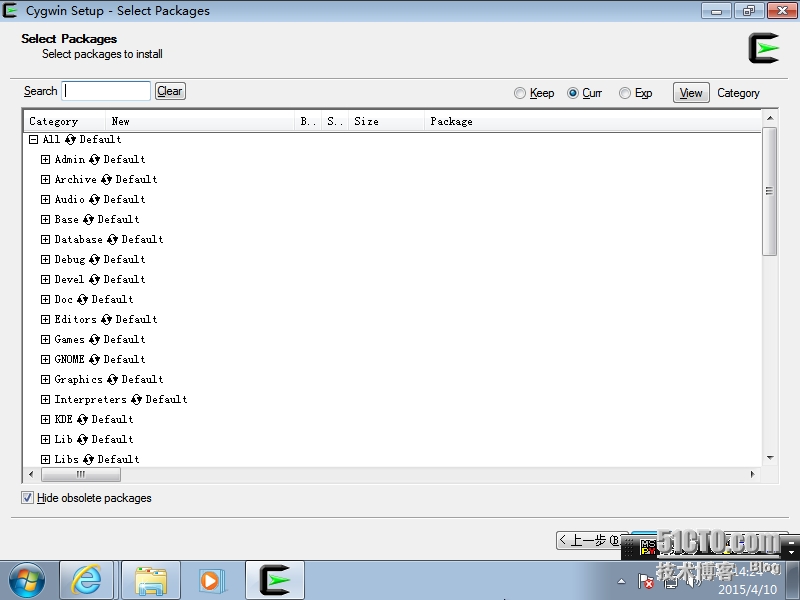Expand the Debug category
Image resolution: width=800 pixels, height=600 pixels.
[45, 260]
